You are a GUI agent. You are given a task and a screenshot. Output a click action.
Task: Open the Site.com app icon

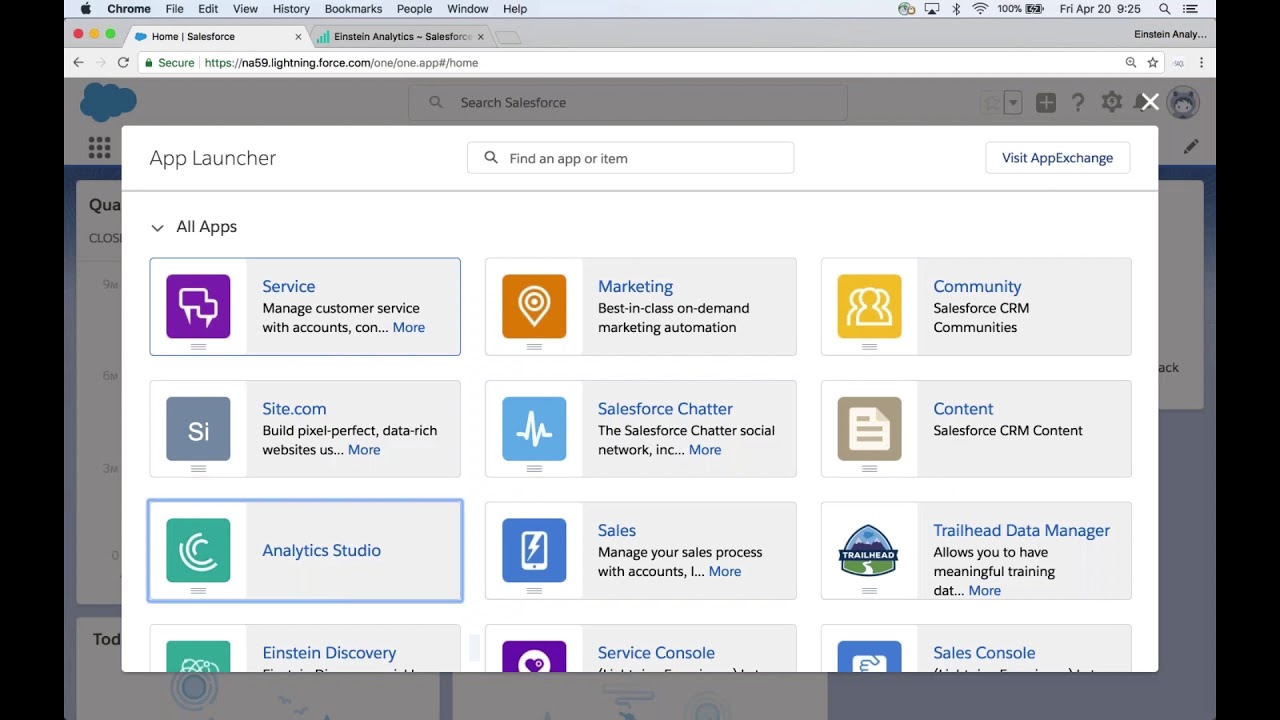(x=198, y=429)
